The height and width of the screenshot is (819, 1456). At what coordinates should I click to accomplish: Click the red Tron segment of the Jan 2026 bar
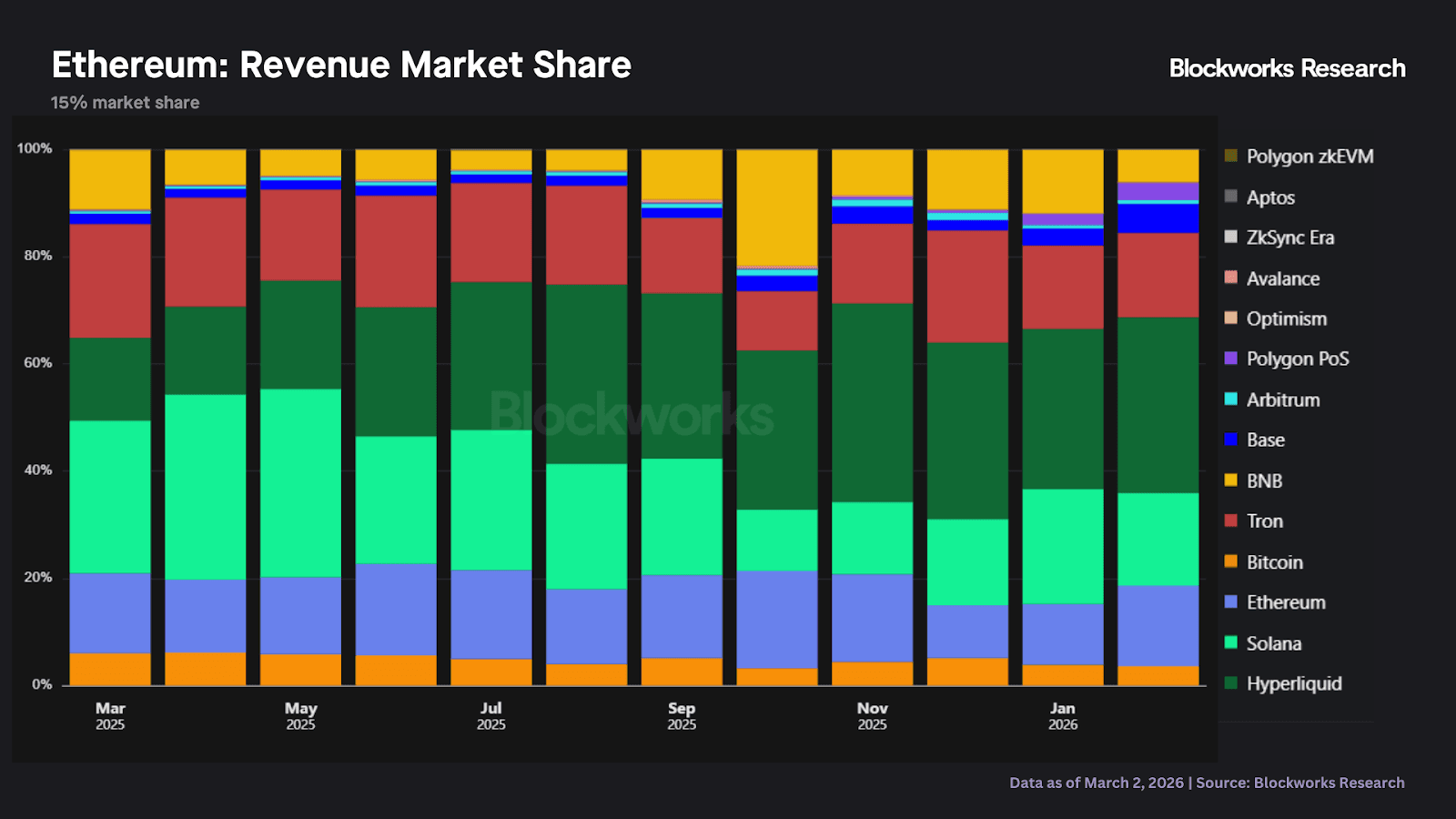pos(1063,288)
